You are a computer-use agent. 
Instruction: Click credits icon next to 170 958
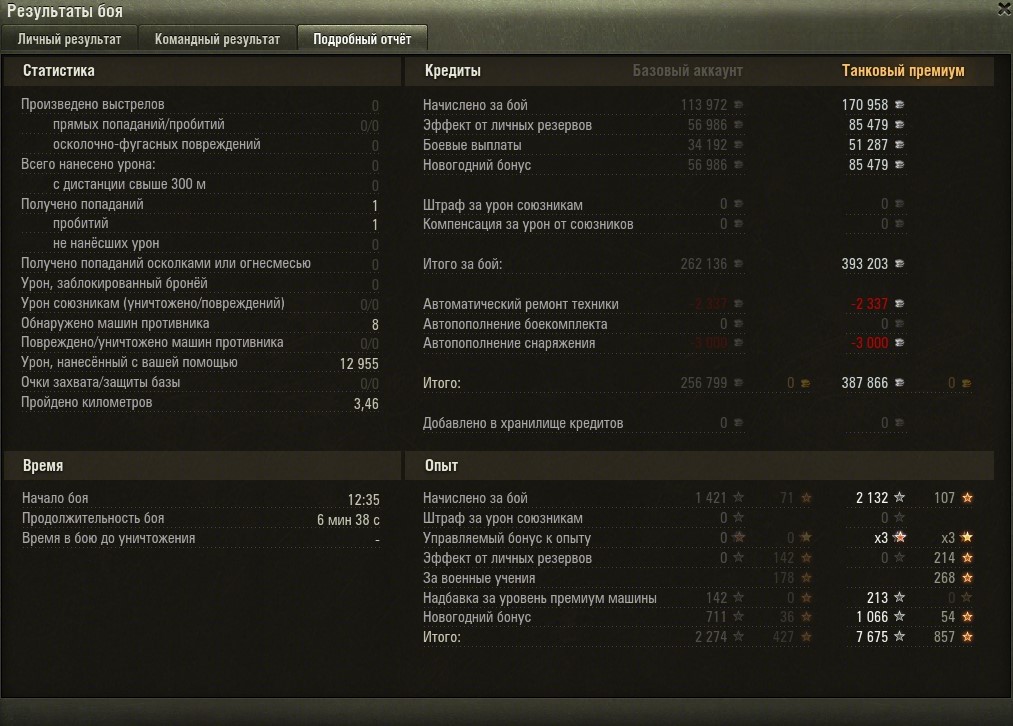tap(899, 105)
